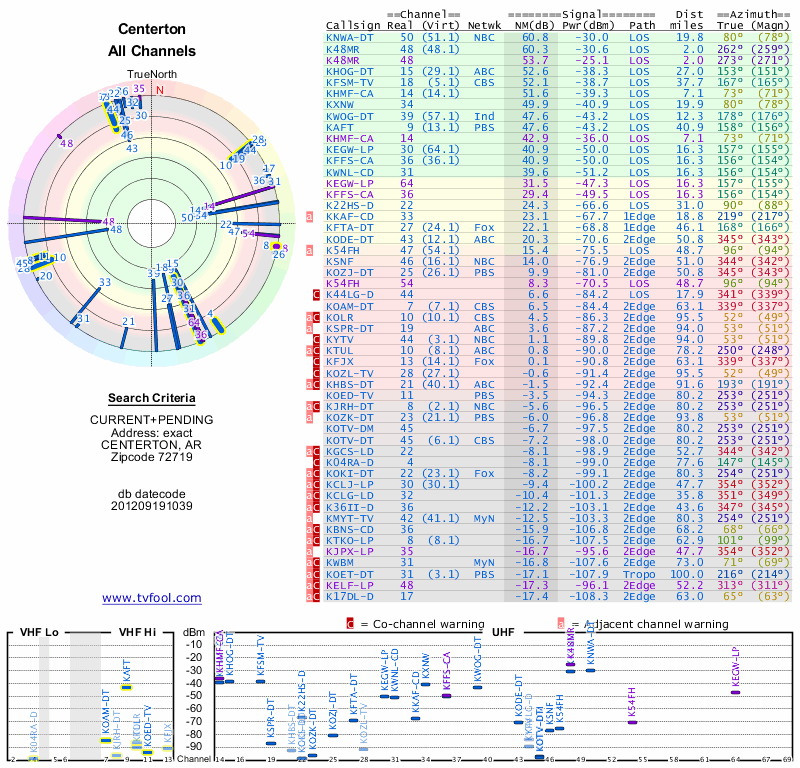Click the 100.0 miles distance value
Screen dimensions: 800x768
point(687,574)
